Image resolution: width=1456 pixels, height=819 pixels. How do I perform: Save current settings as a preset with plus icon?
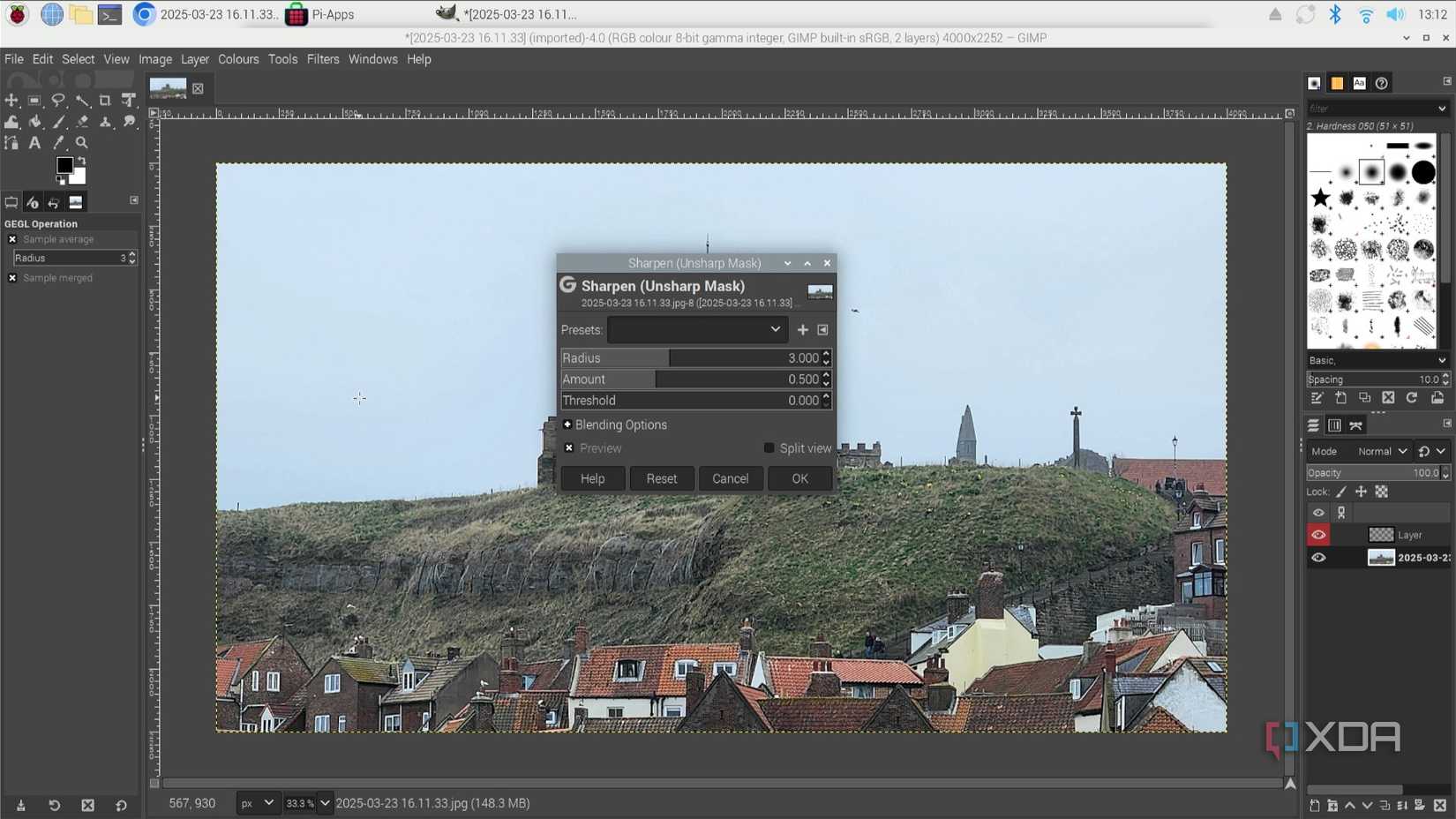pyautogui.click(x=802, y=330)
